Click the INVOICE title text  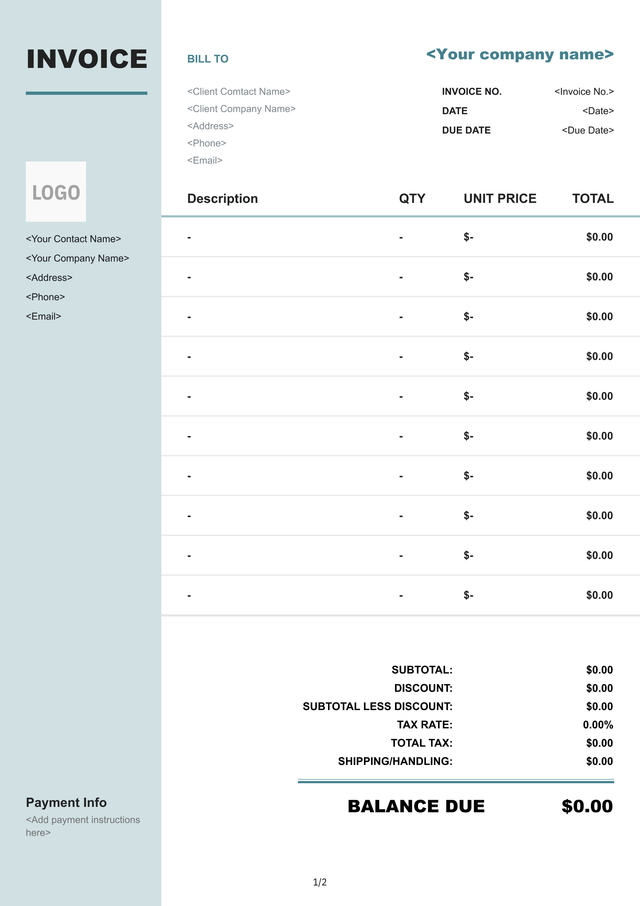pos(86,60)
